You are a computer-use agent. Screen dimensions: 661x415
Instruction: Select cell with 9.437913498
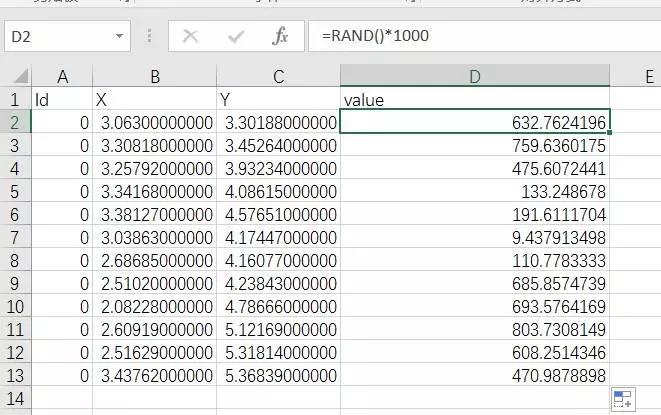475,237
